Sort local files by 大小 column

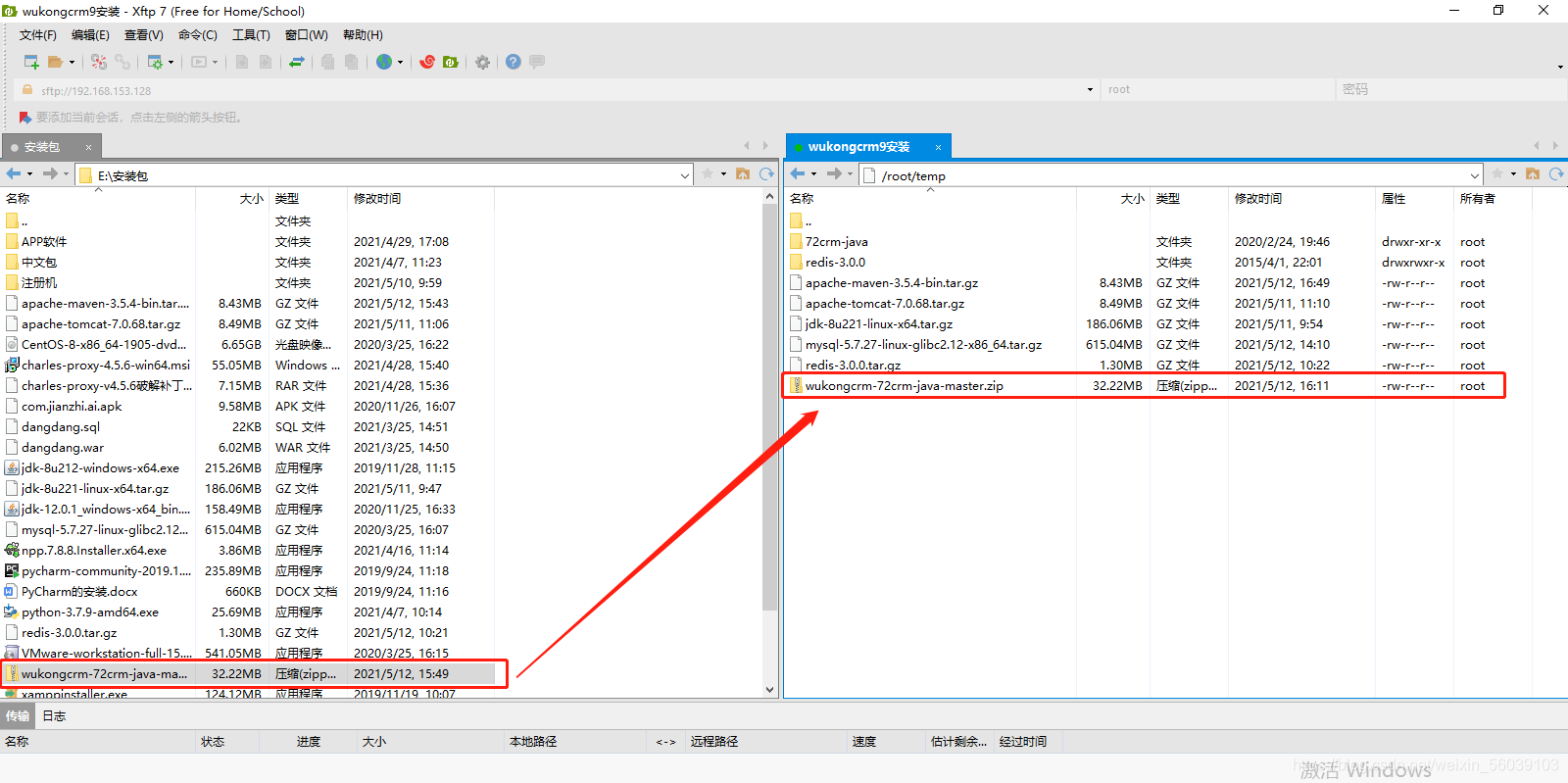(231, 198)
